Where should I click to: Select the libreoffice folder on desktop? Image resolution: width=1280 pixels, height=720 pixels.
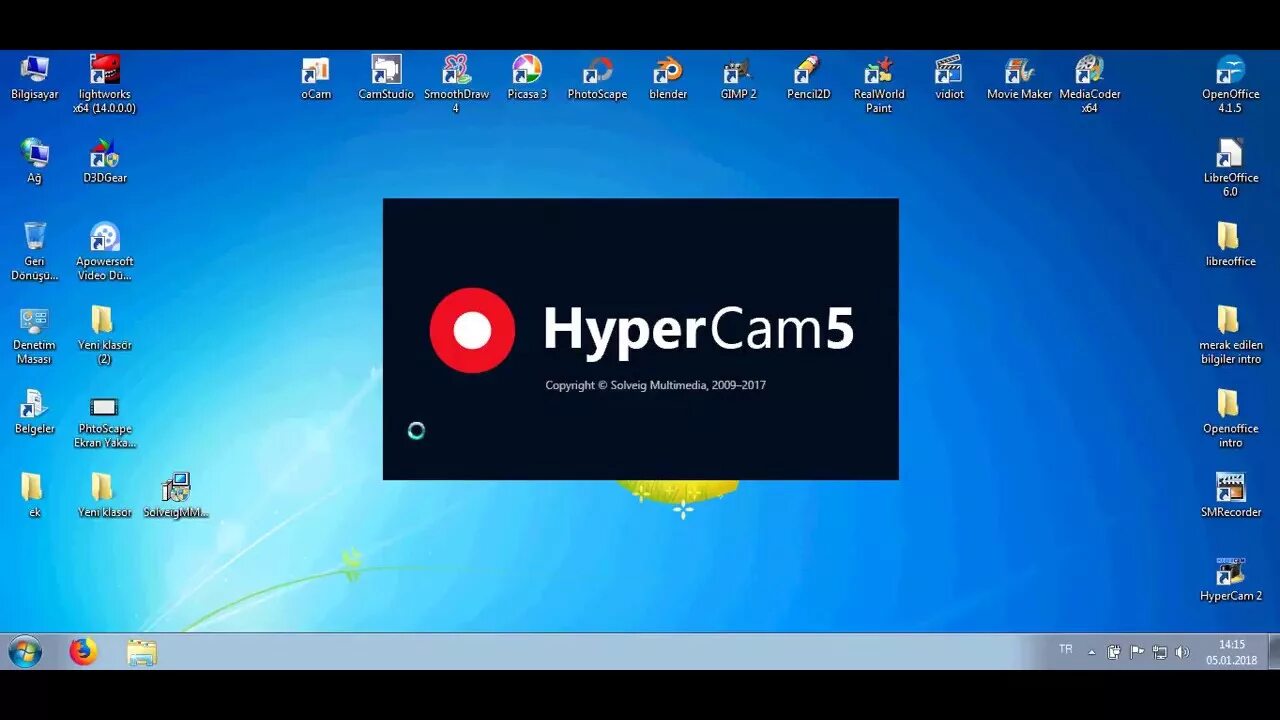1230,245
